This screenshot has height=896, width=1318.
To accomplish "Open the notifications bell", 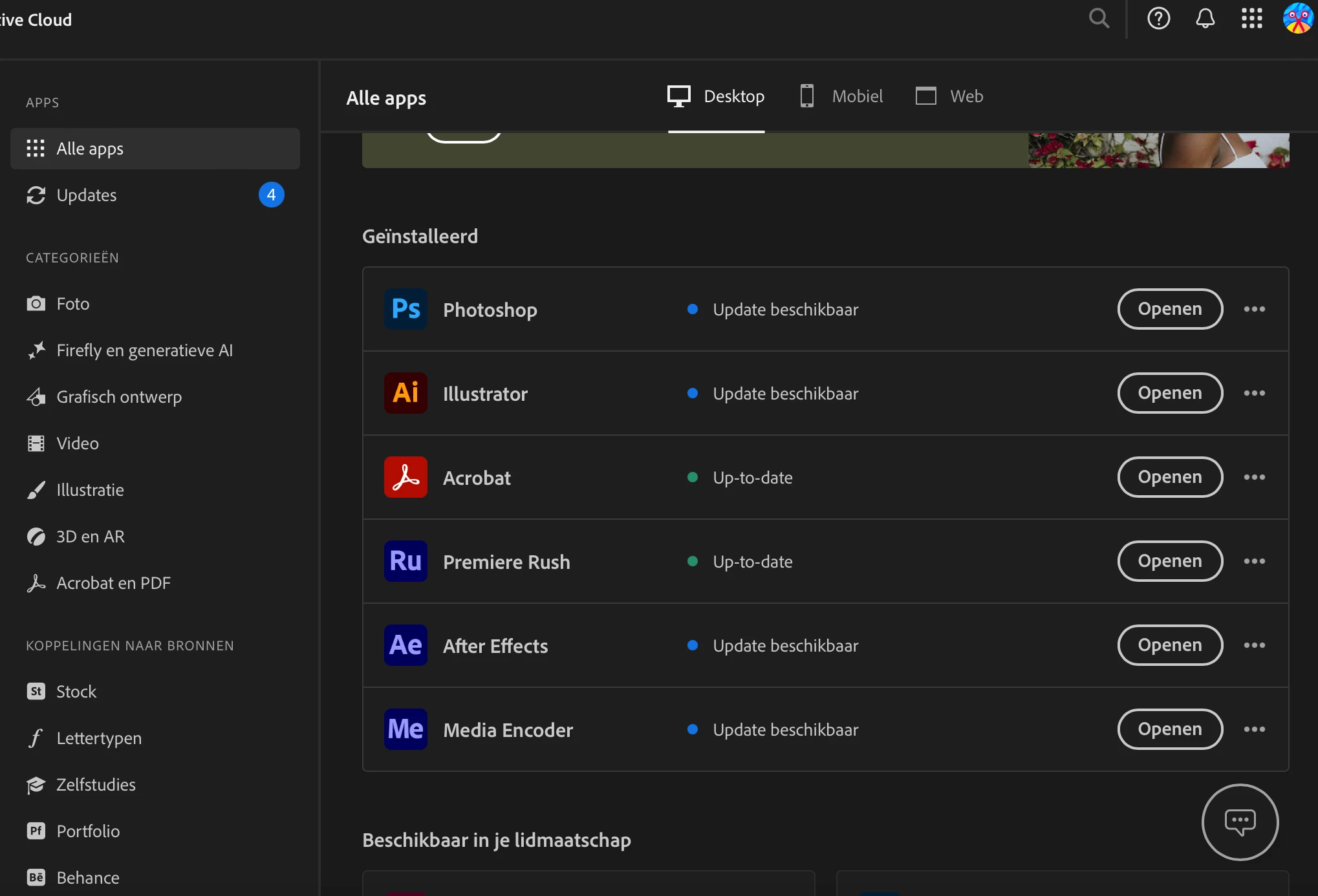I will click(1205, 19).
